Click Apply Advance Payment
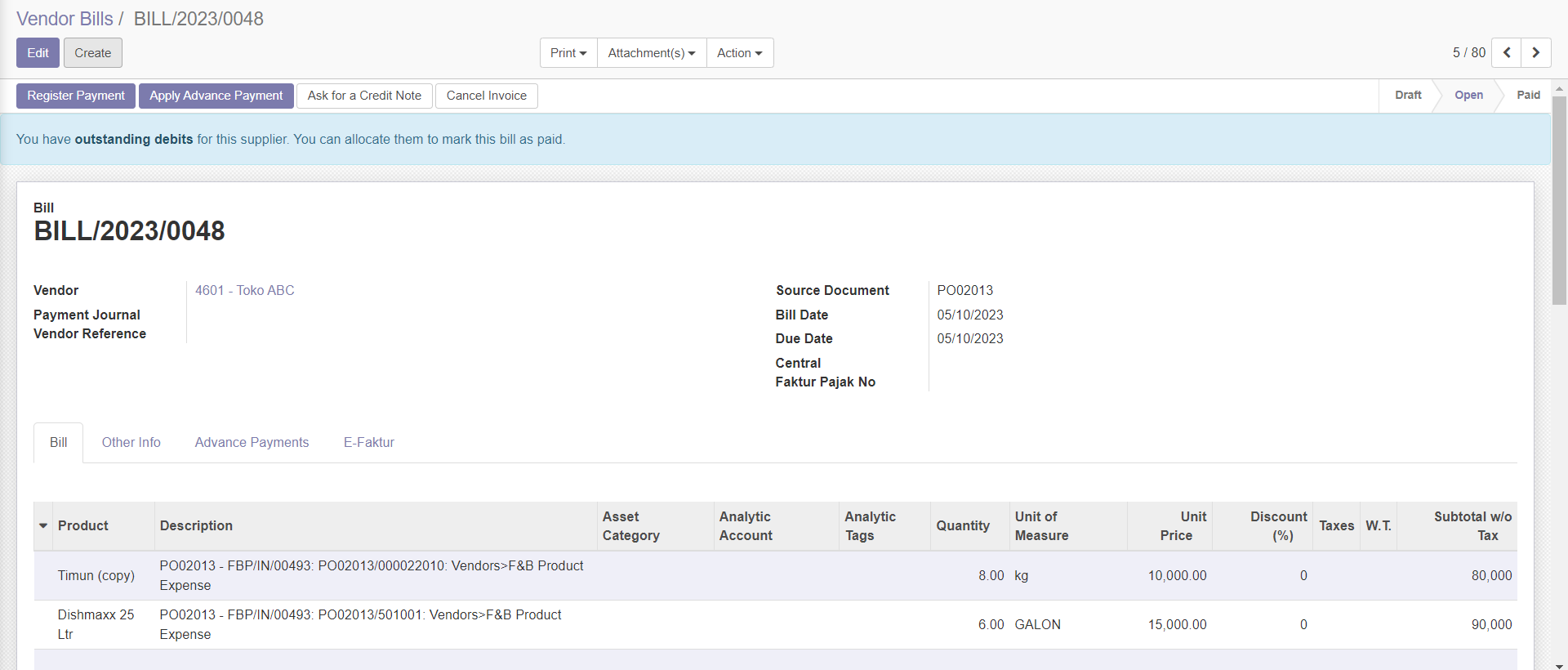This screenshot has width=1568, height=670. [x=216, y=96]
